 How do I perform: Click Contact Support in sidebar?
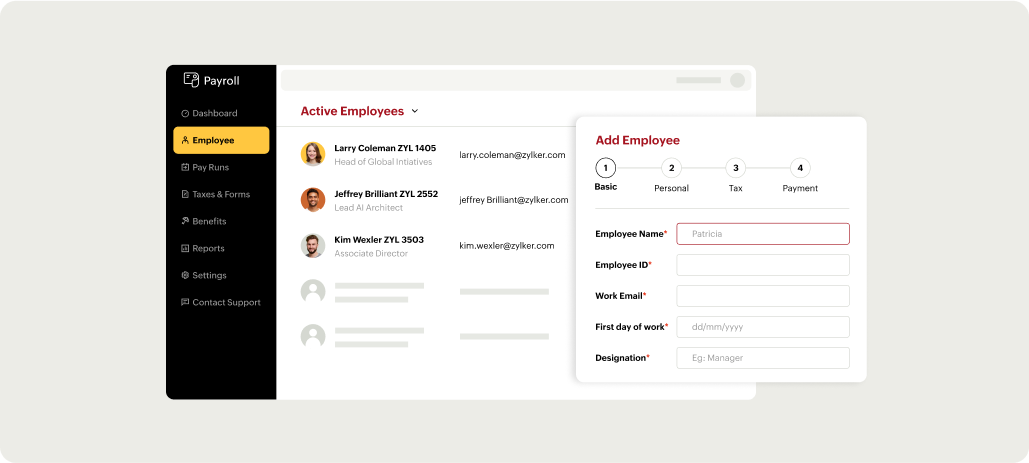pyautogui.click(x=220, y=302)
